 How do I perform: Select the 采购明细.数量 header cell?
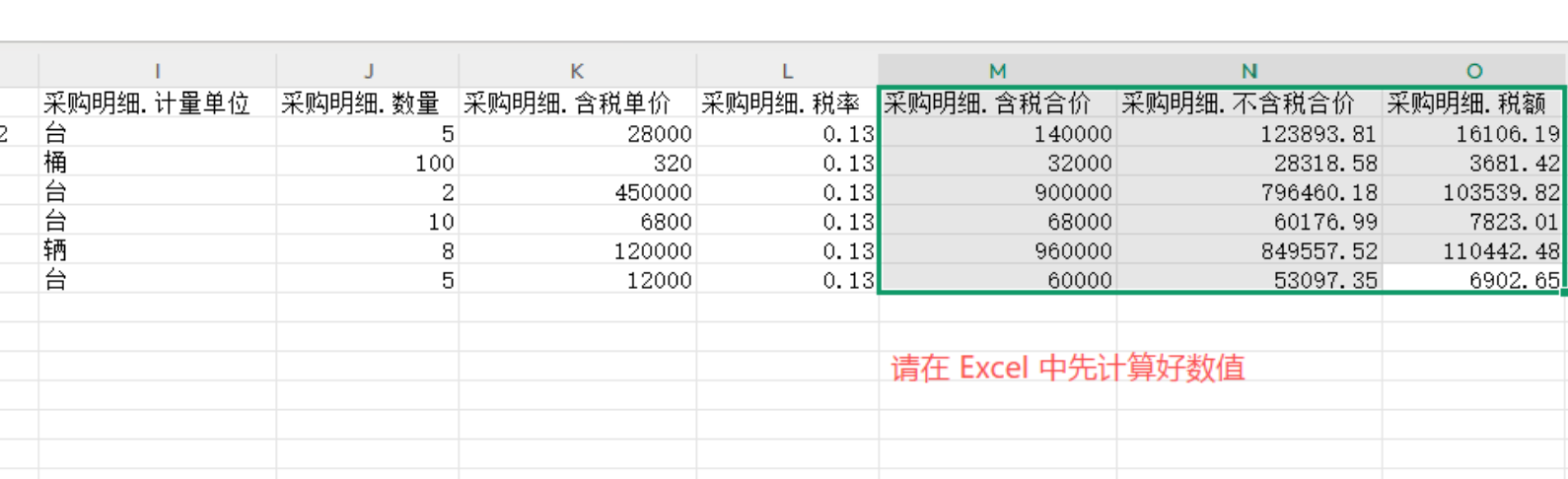coord(368,103)
